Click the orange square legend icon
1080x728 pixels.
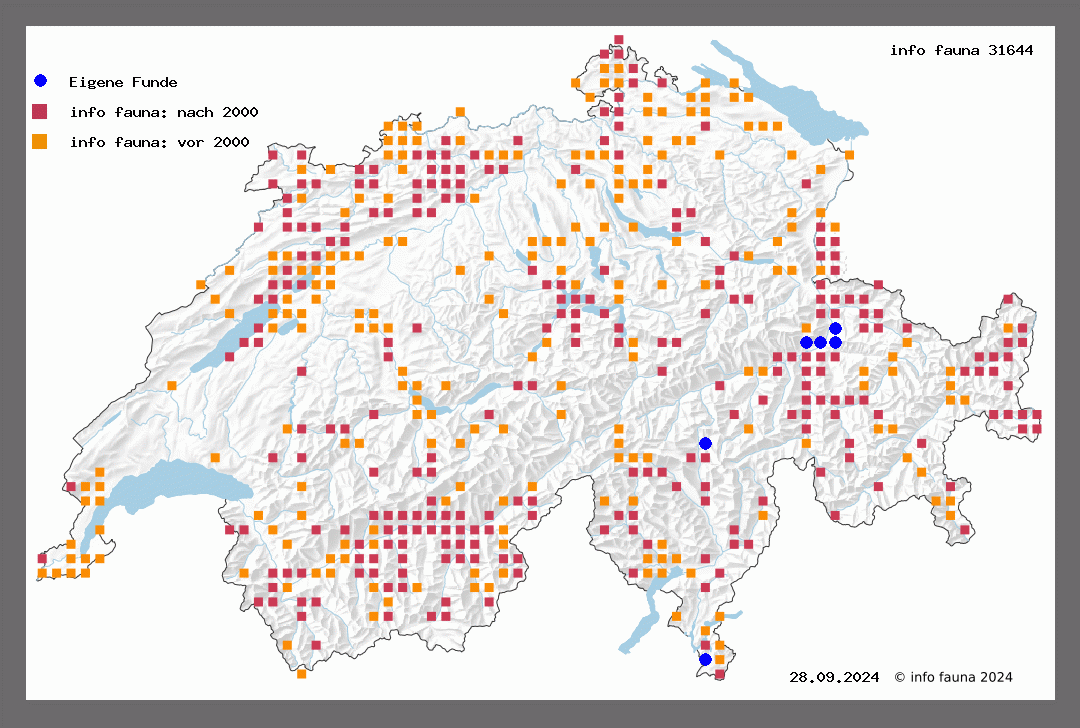click(x=40, y=141)
